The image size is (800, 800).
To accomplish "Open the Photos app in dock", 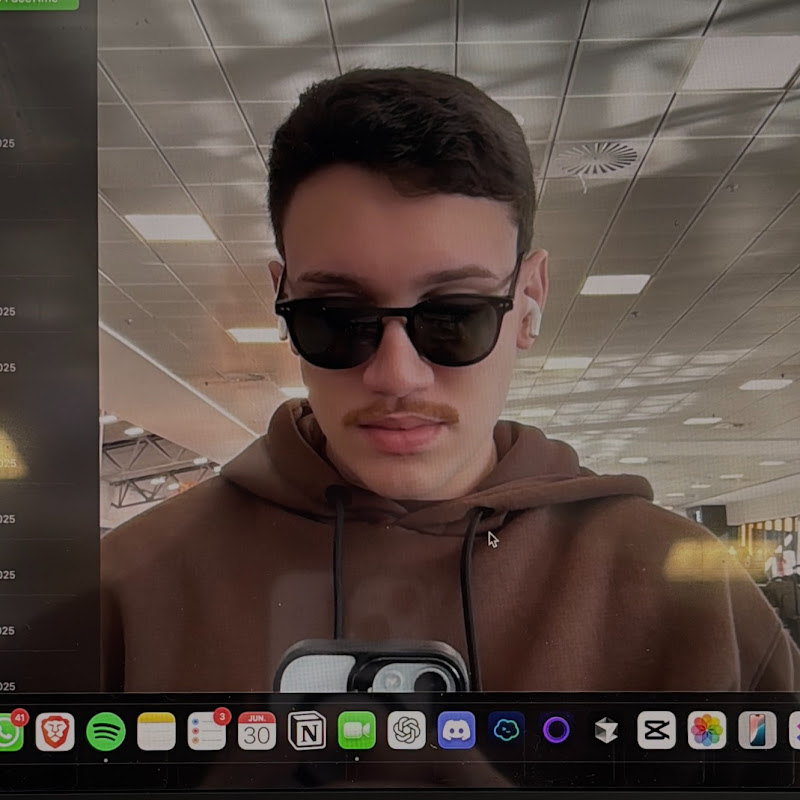I will point(707,731).
